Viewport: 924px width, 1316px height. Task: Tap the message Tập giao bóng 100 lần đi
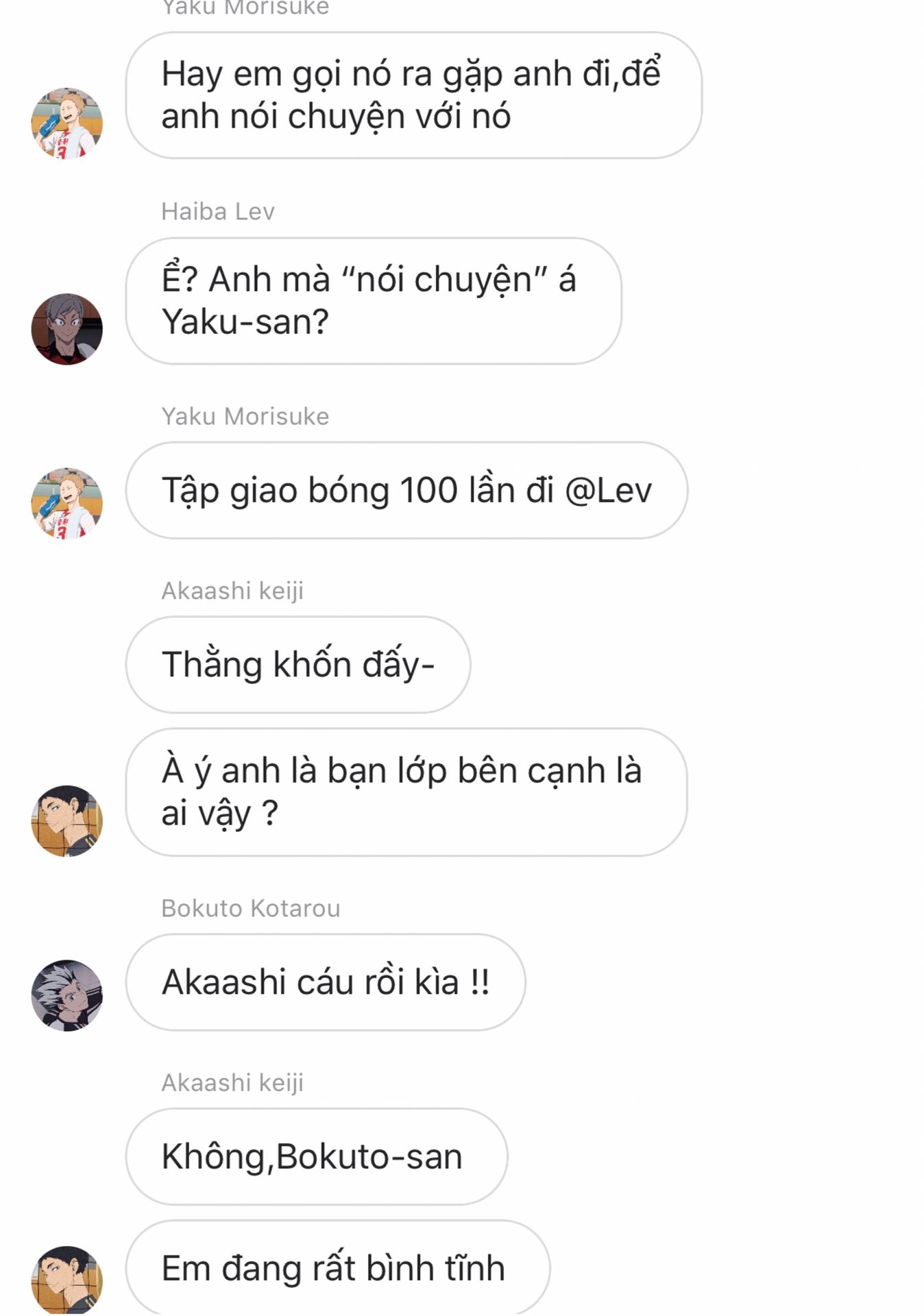[x=406, y=490]
